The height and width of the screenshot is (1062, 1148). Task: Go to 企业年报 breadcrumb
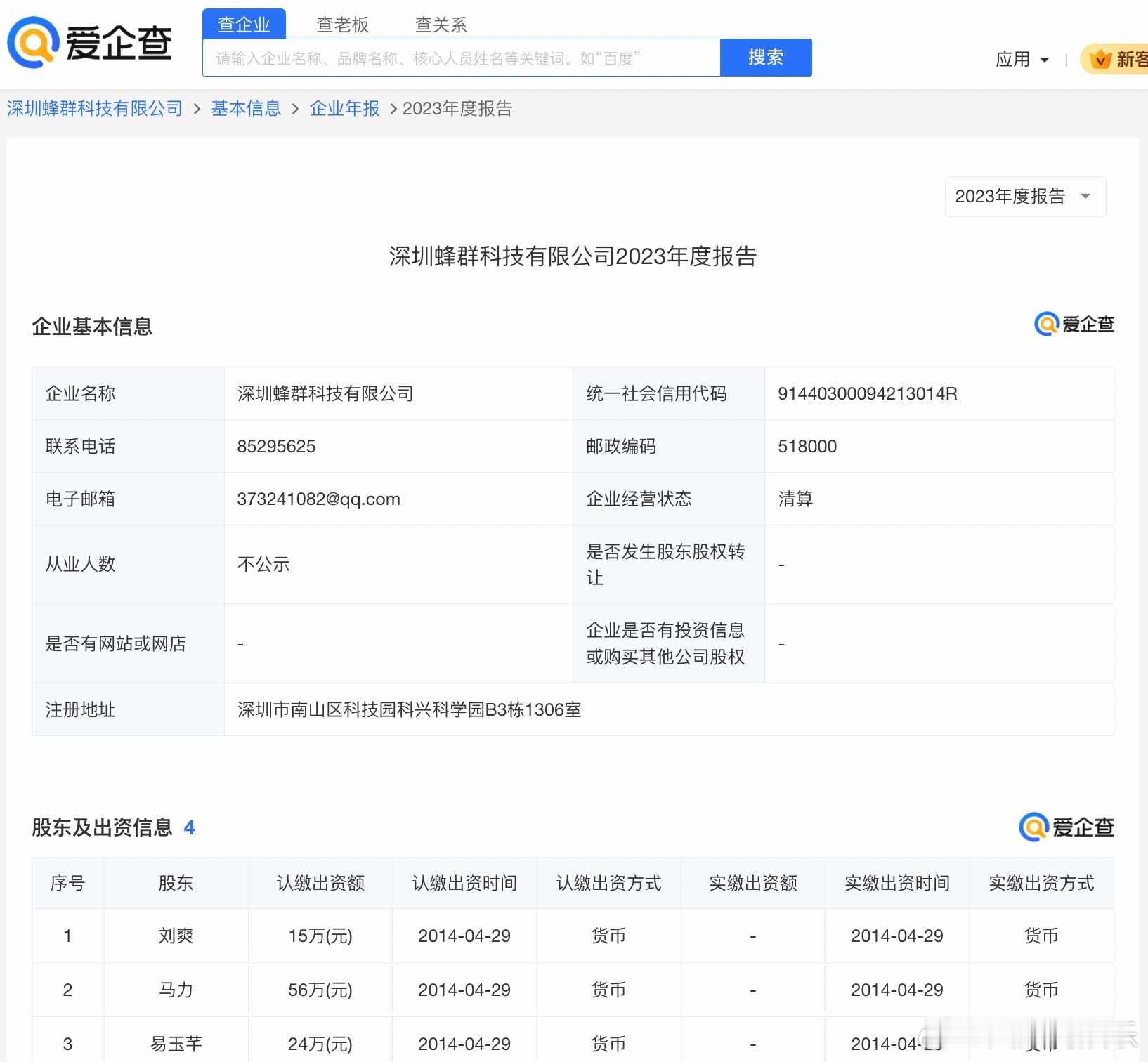point(344,108)
